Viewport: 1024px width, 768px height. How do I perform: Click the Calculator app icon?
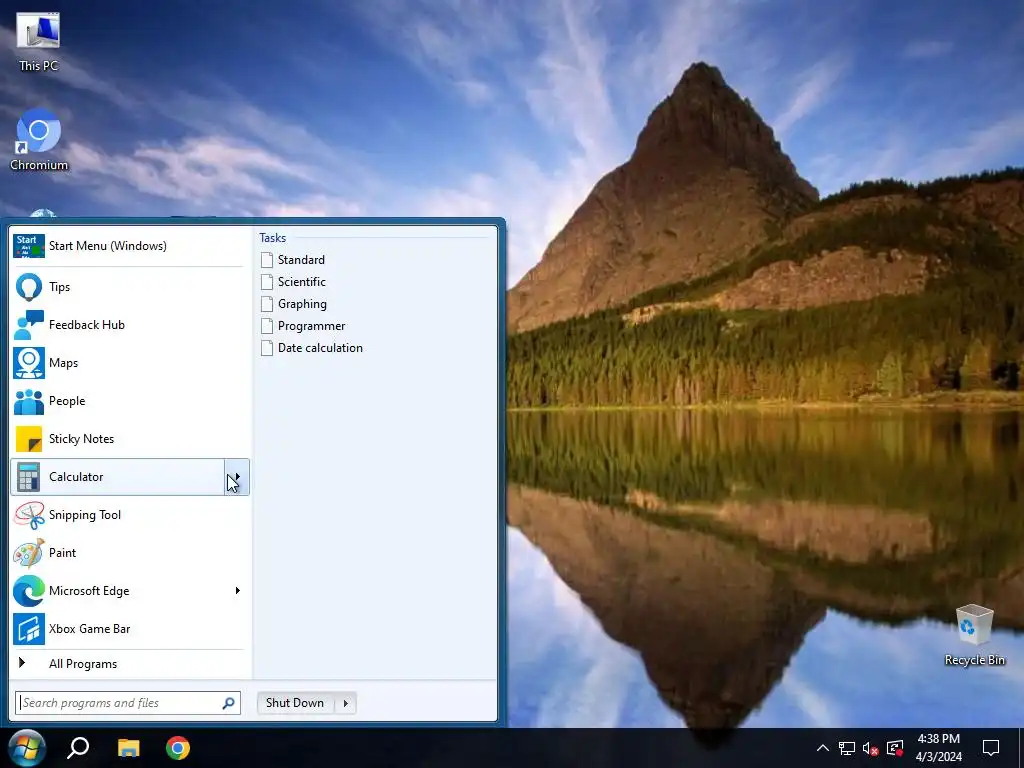pos(29,477)
